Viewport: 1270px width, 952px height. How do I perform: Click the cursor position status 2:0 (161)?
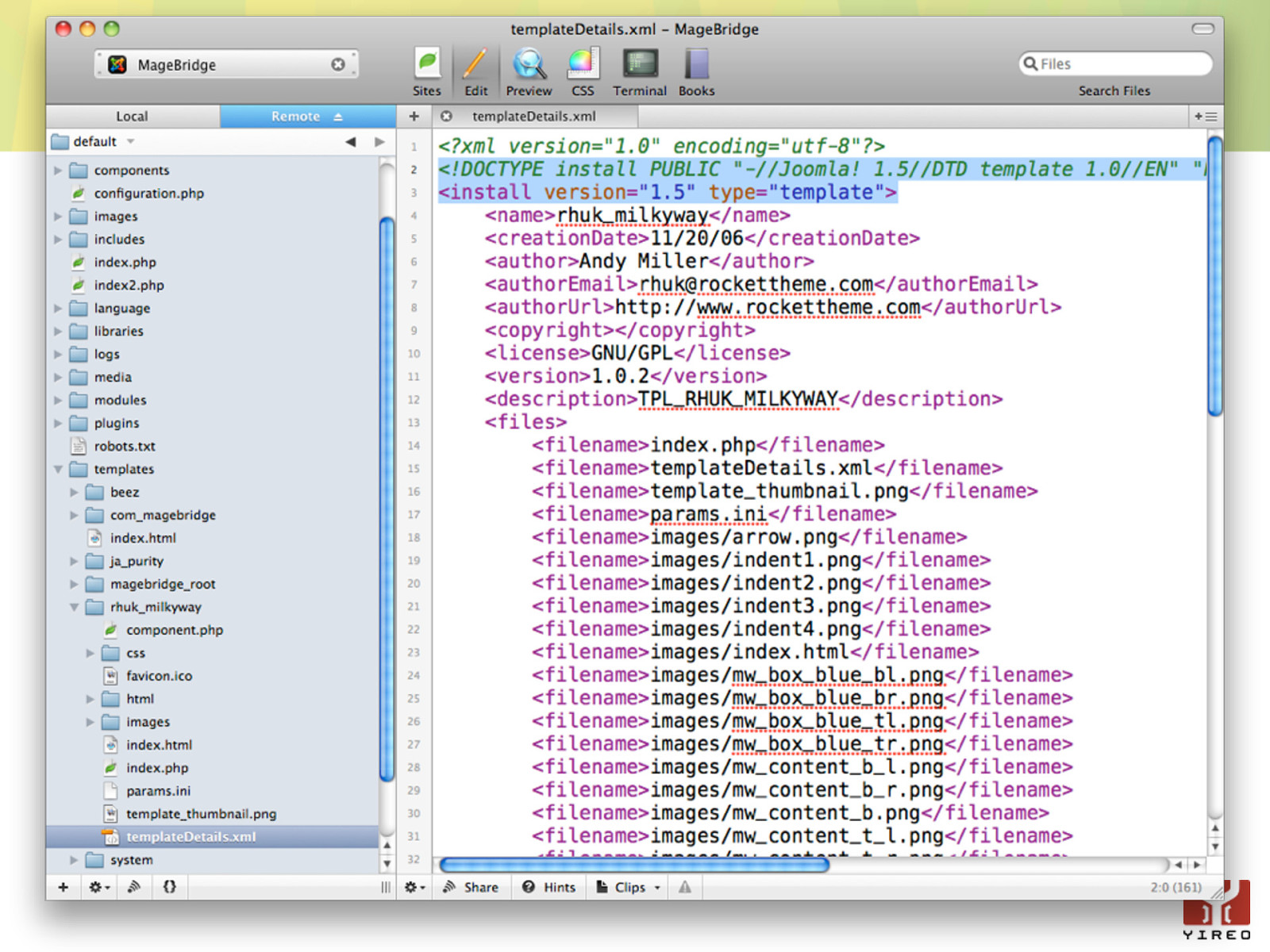coord(1176,887)
